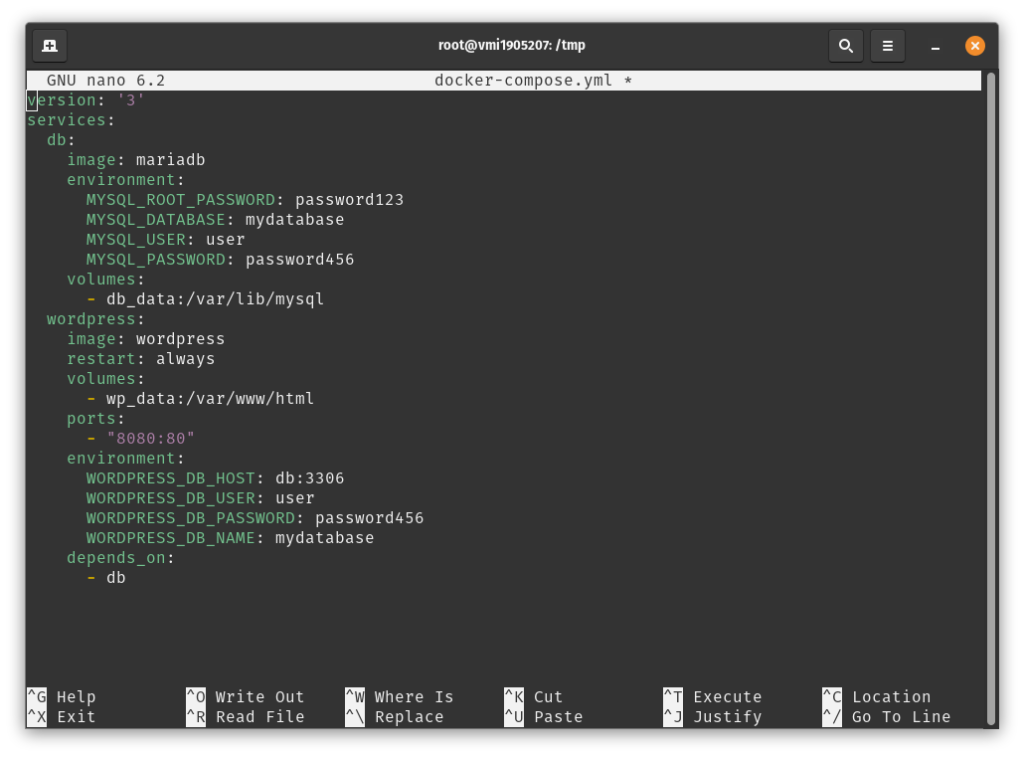Click the volumes: key under db
Image resolution: width=1024 pixels, height=757 pixels.
pos(105,280)
